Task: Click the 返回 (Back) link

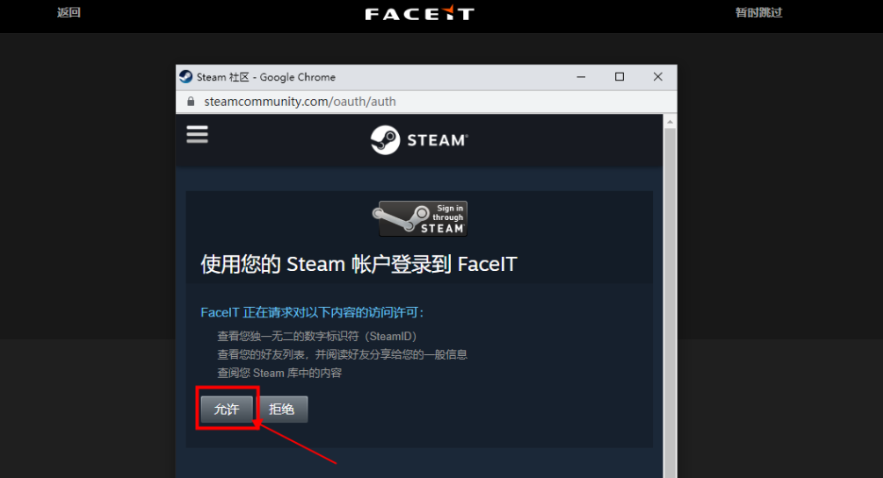Action: [x=68, y=13]
